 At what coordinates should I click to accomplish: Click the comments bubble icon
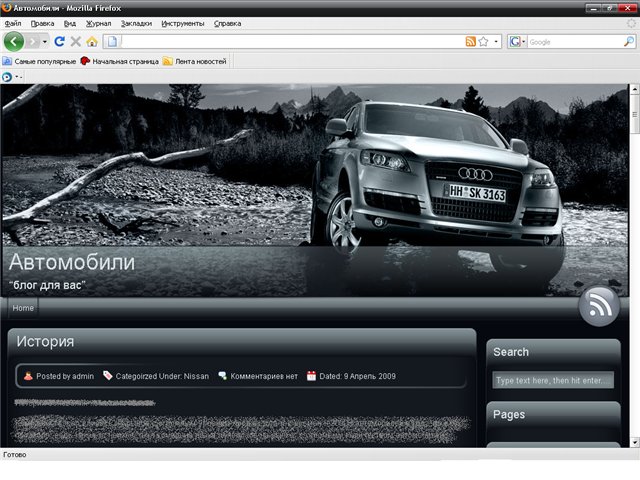point(222,376)
